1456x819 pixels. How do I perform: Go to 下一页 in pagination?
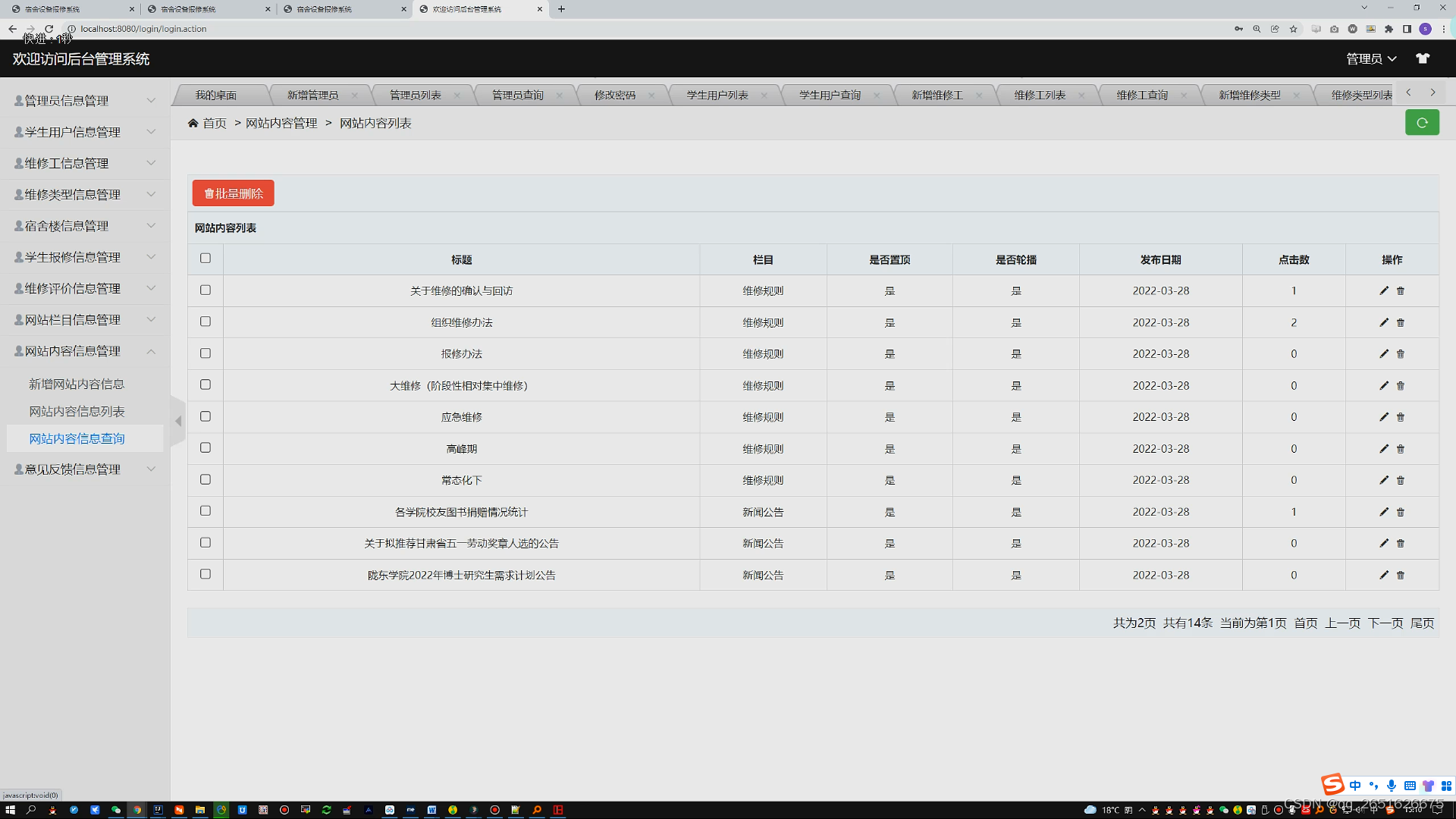(x=1385, y=623)
